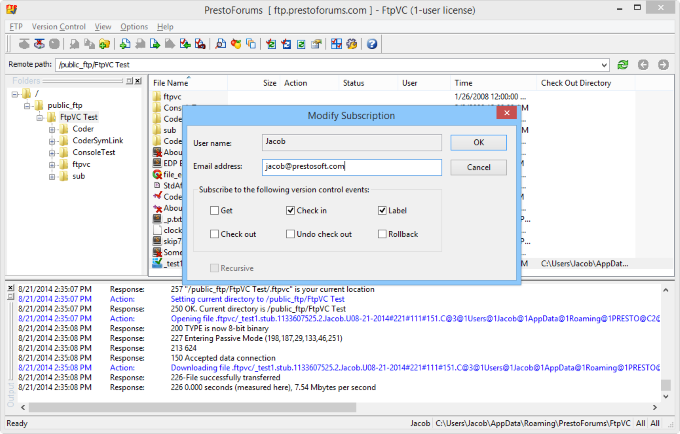Enable the Get event checkbox

[x=214, y=210]
